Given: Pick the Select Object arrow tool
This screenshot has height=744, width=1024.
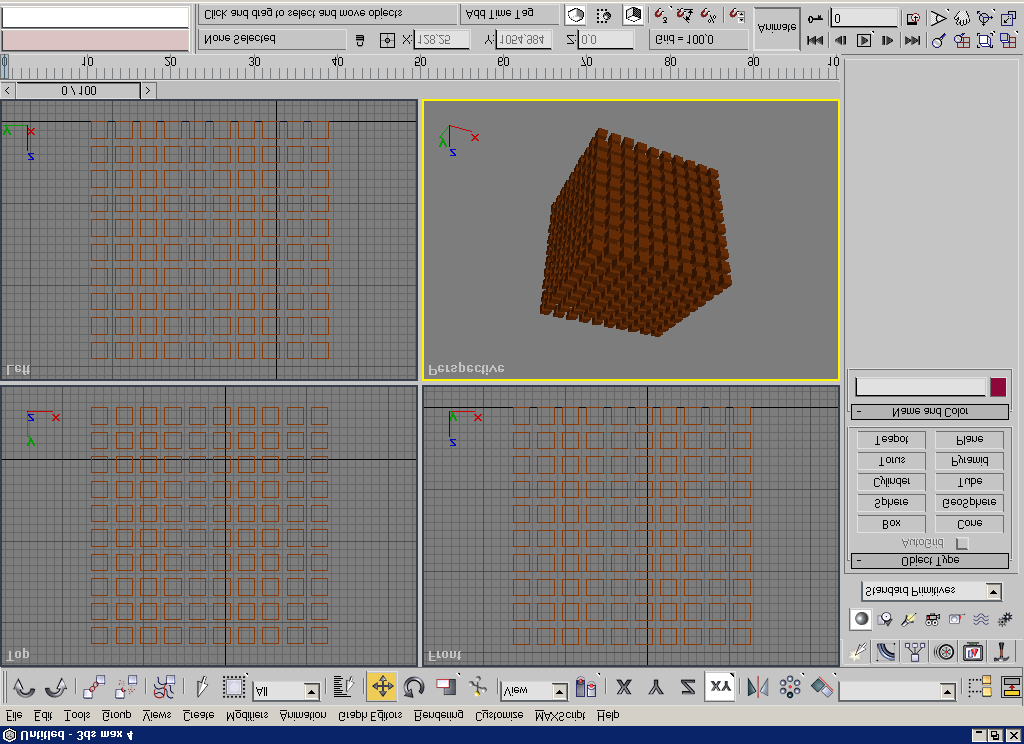Looking at the screenshot, I should click(x=201, y=687).
